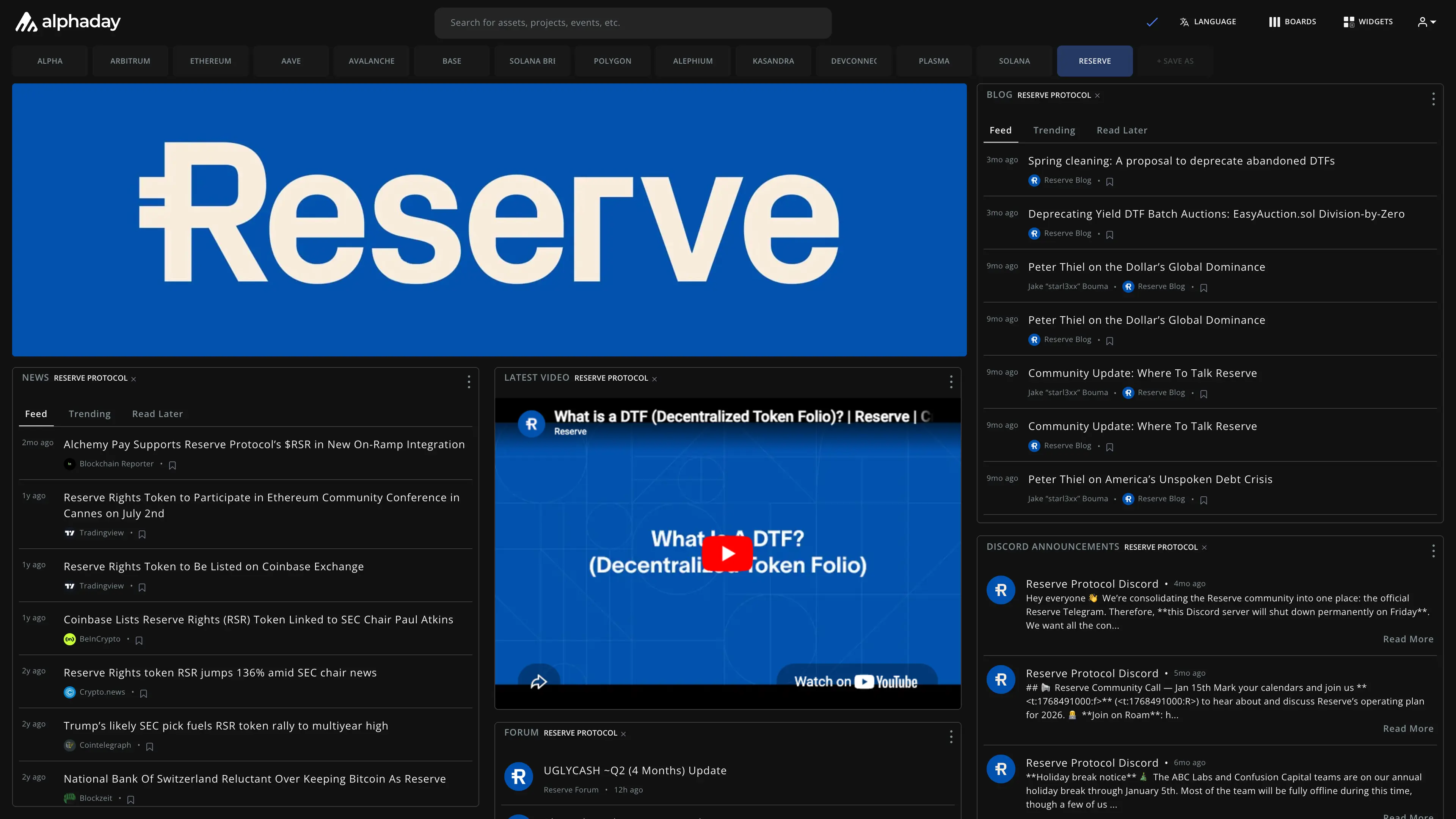1456x819 pixels.
Task: Click the video share arrow icon
Action: pyautogui.click(x=539, y=682)
